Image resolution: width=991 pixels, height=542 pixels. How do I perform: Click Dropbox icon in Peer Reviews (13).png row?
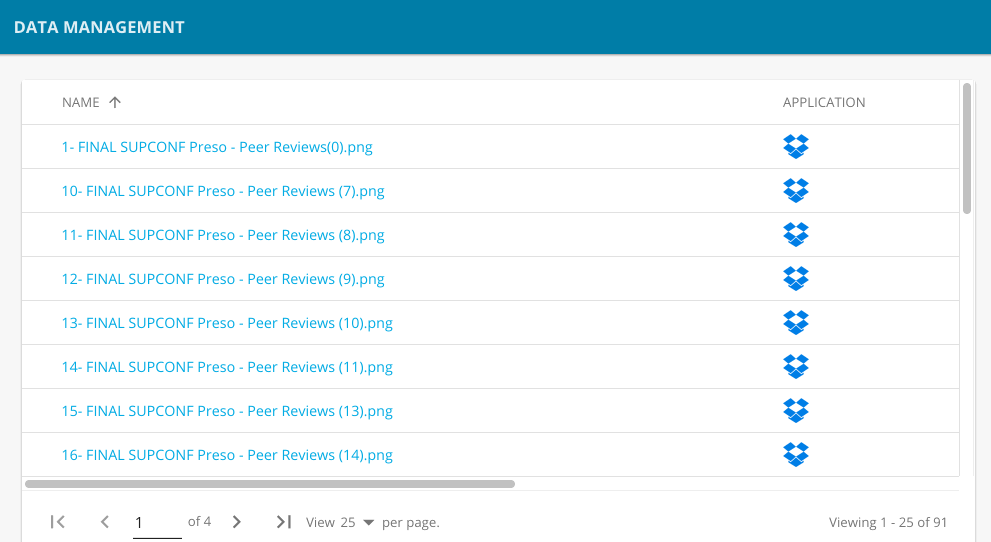click(796, 411)
